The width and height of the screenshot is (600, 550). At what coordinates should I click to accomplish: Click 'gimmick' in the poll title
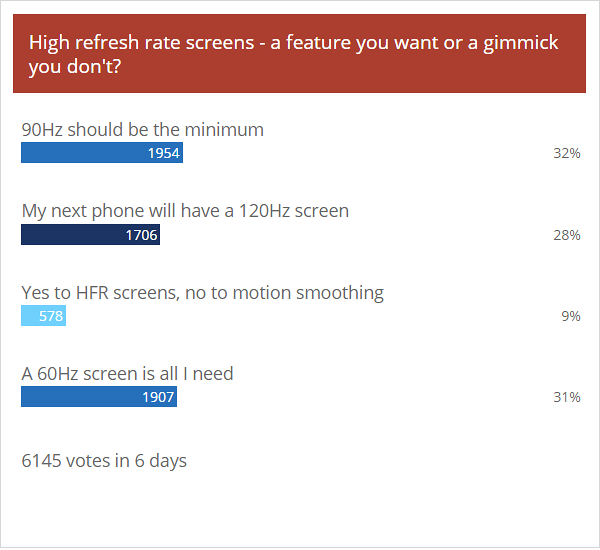click(x=520, y=43)
